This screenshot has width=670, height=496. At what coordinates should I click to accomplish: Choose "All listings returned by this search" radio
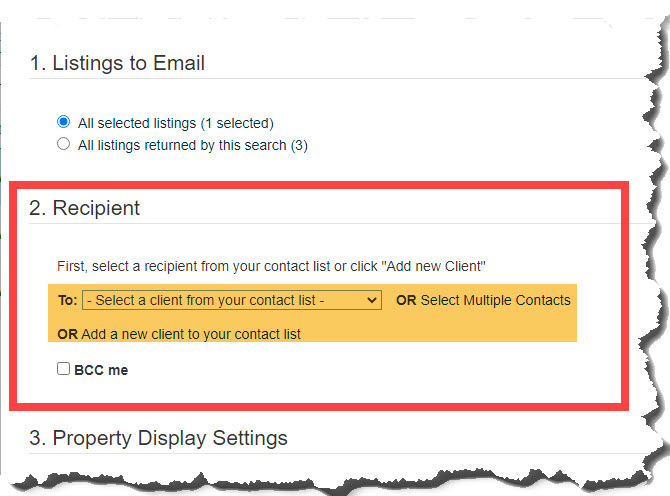[63, 144]
